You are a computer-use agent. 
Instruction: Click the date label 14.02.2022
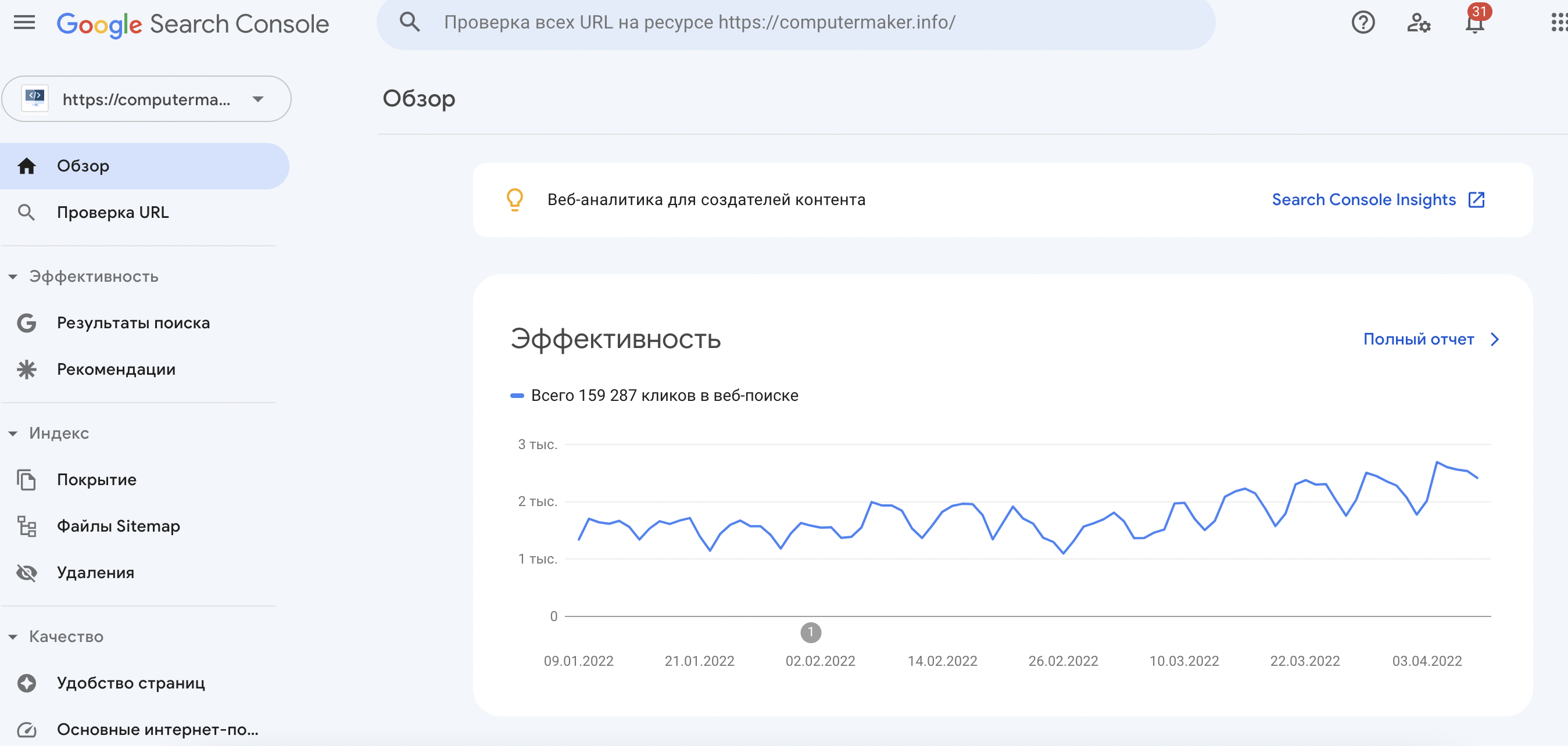point(941,661)
